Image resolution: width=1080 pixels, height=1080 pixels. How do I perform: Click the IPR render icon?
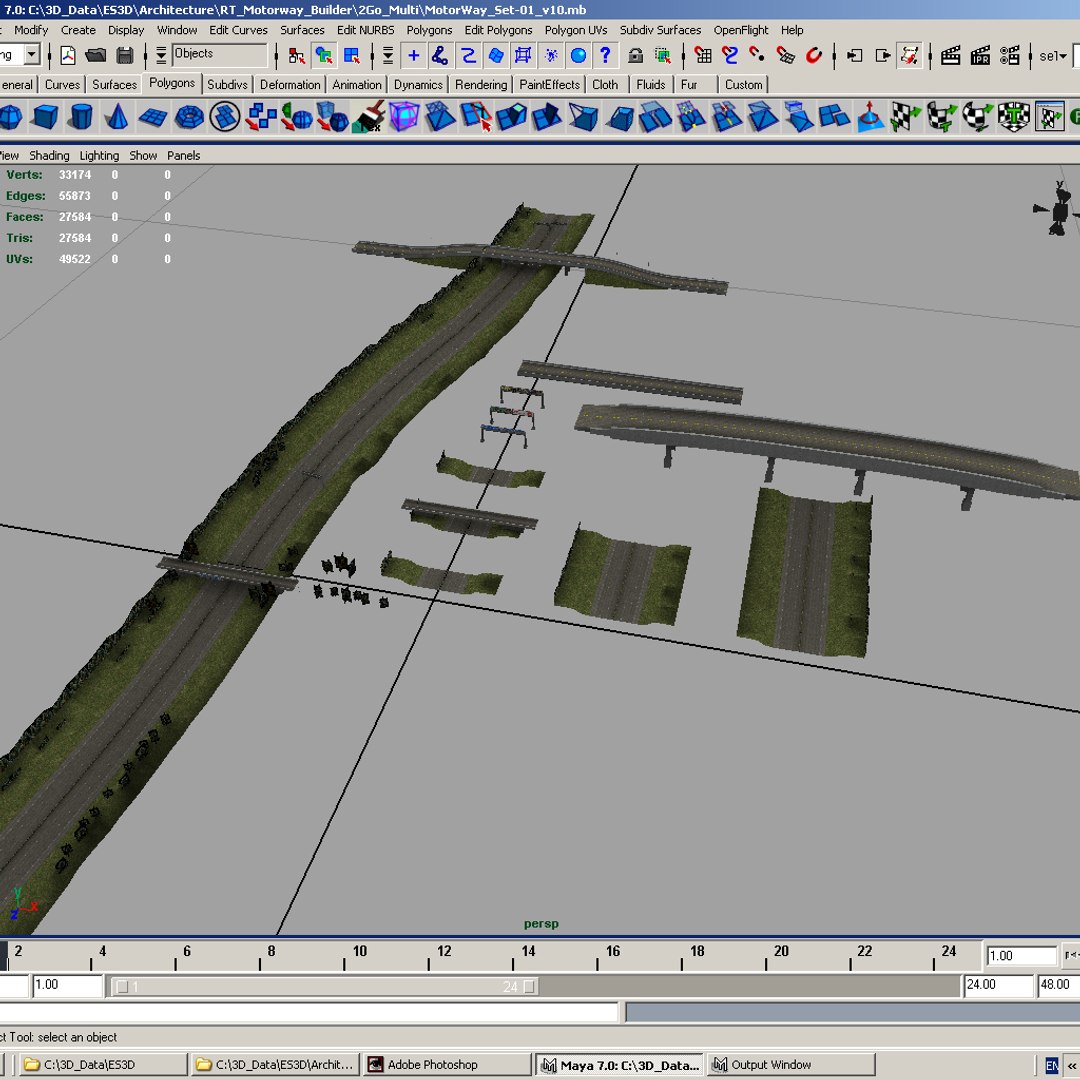point(980,55)
